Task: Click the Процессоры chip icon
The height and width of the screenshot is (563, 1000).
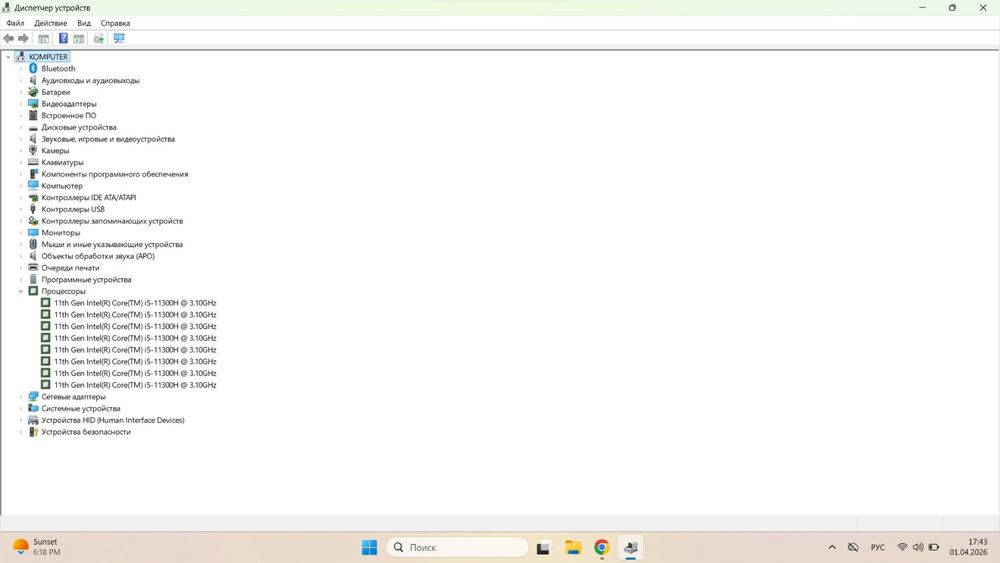Action: (33, 291)
